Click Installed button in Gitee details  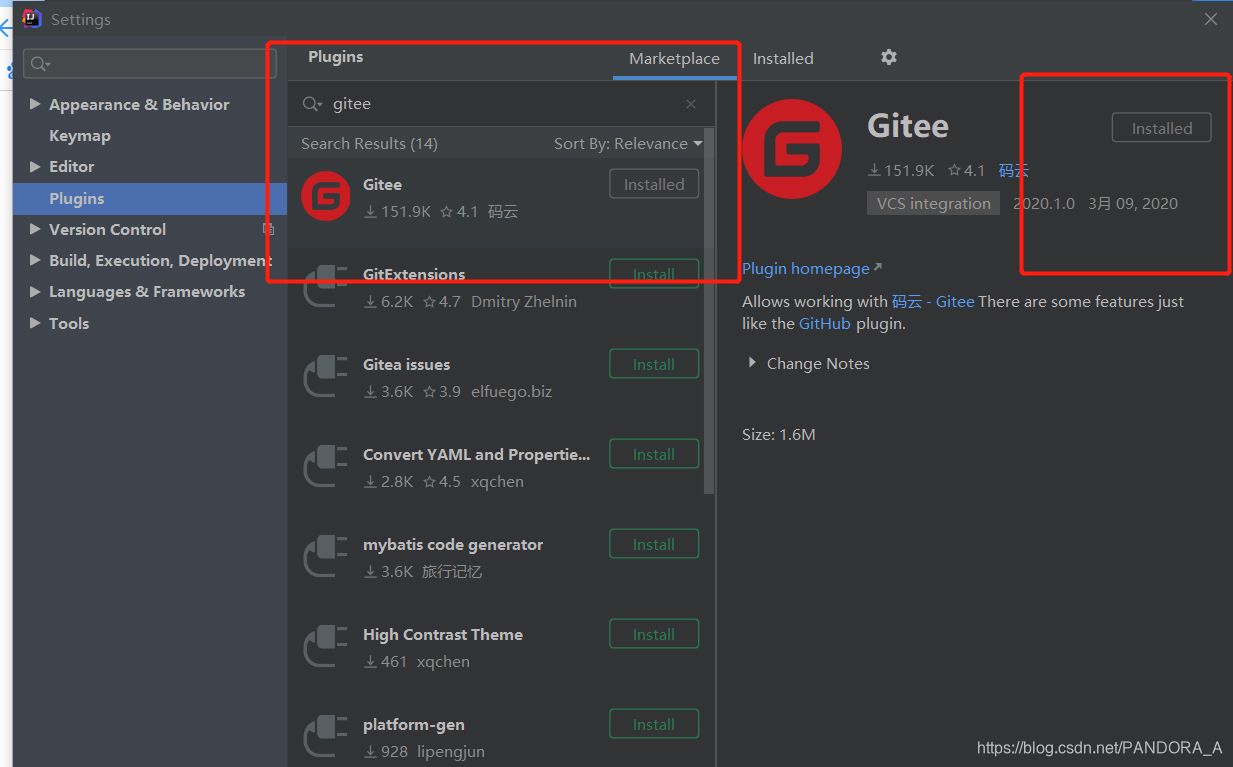[1162, 128]
